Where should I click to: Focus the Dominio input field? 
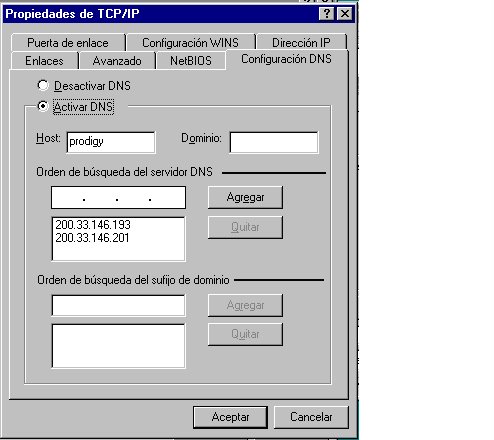274,142
